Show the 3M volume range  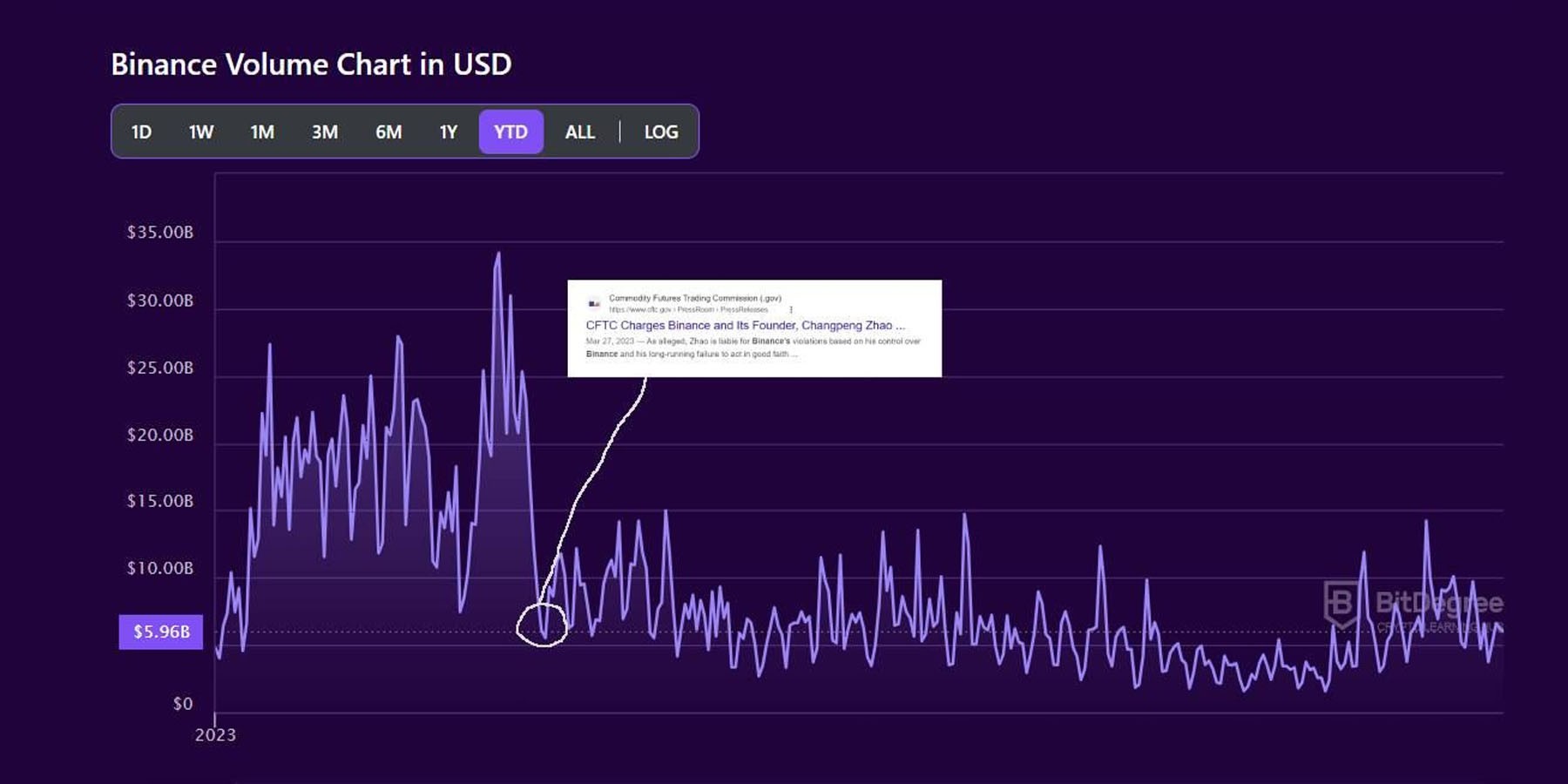[x=325, y=132]
